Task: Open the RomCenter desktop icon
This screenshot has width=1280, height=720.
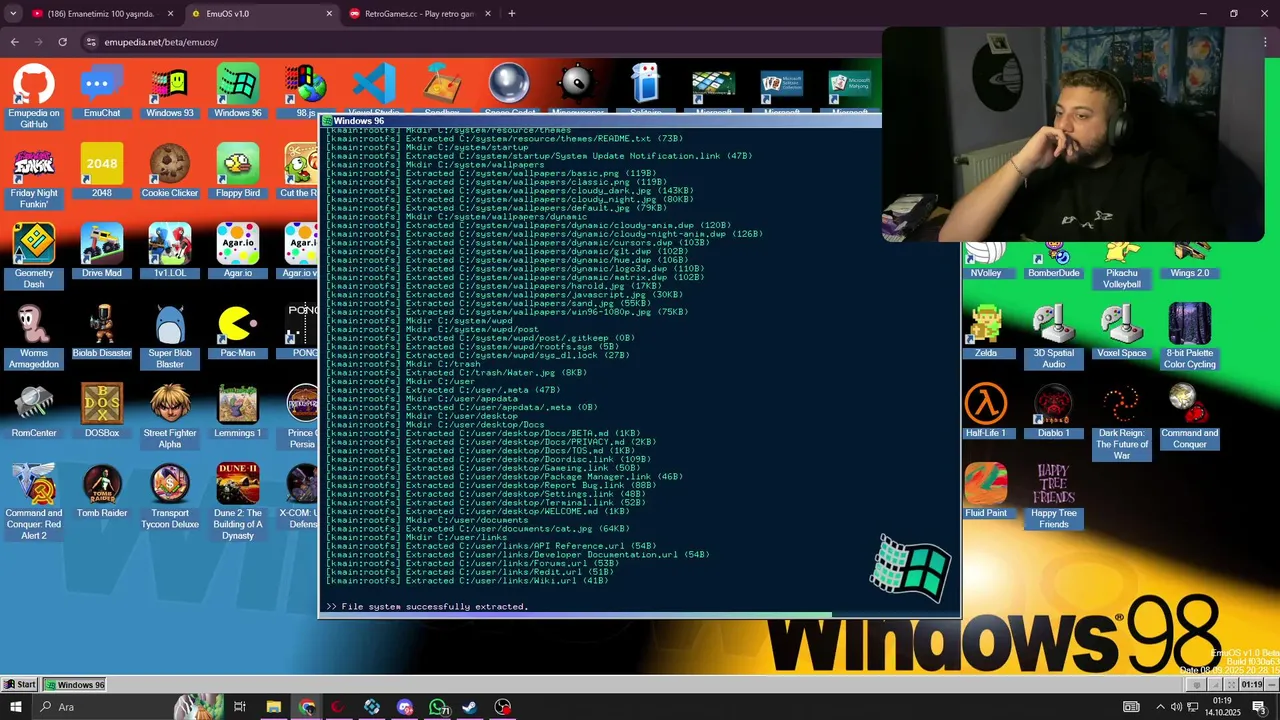Action: tap(34, 411)
